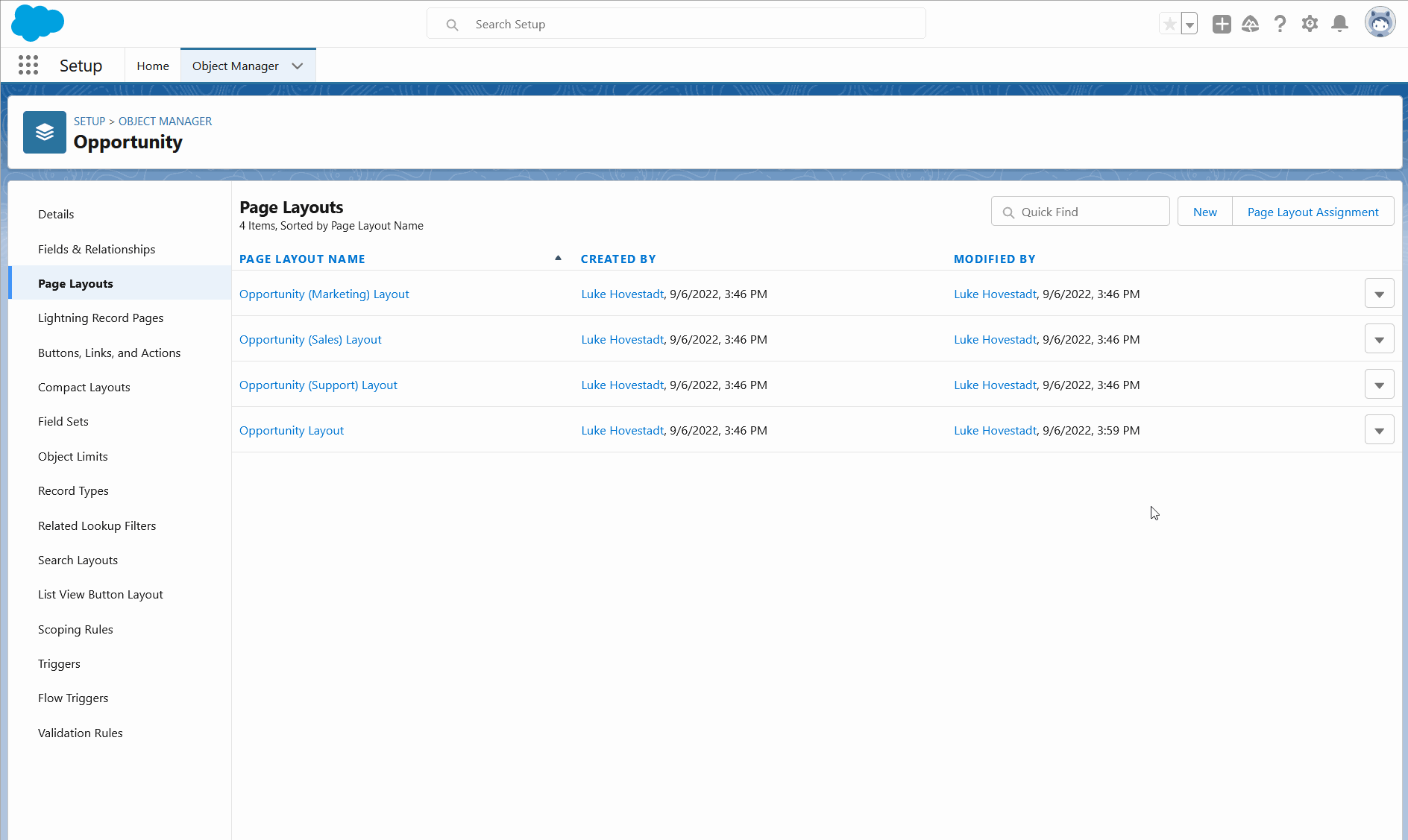Screen dimensions: 1408x840
Task: Open Validation Rules in sidebar
Action: [x=81, y=733]
